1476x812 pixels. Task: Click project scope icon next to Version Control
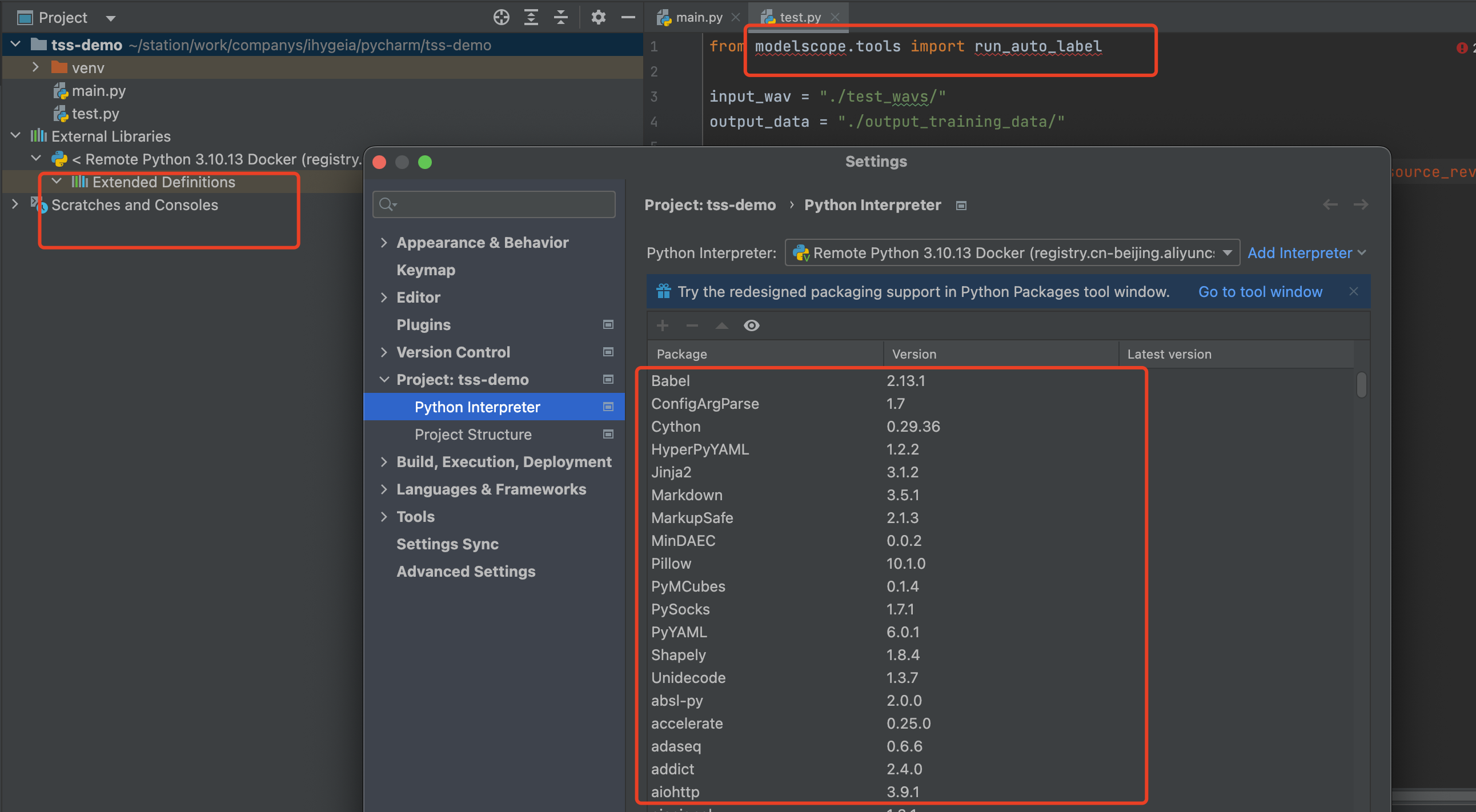pyautogui.click(x=608, y=352)
